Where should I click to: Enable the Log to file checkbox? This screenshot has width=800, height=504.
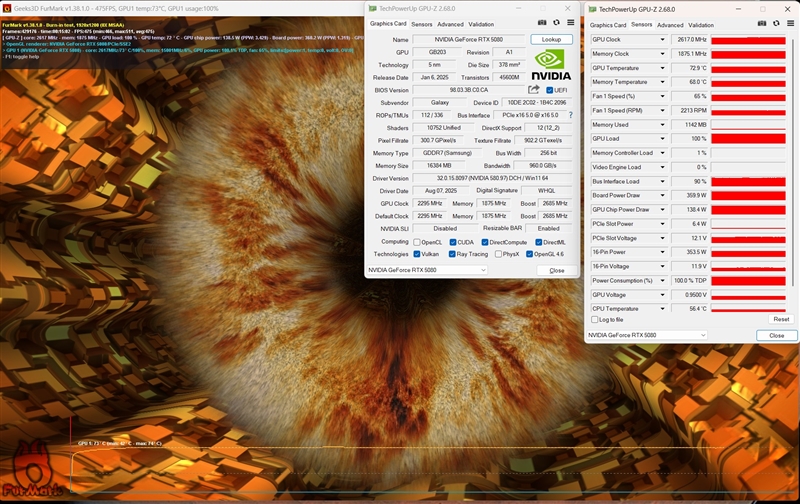(x=594, y=320)
